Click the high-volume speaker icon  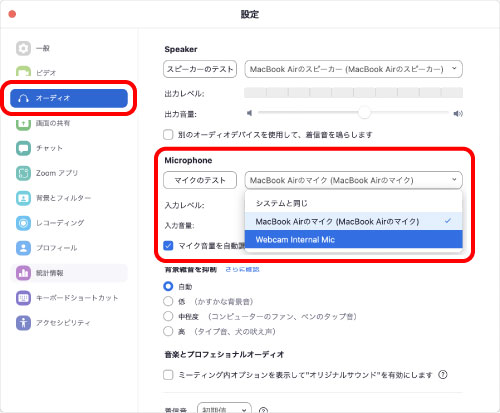pos(458,114)
